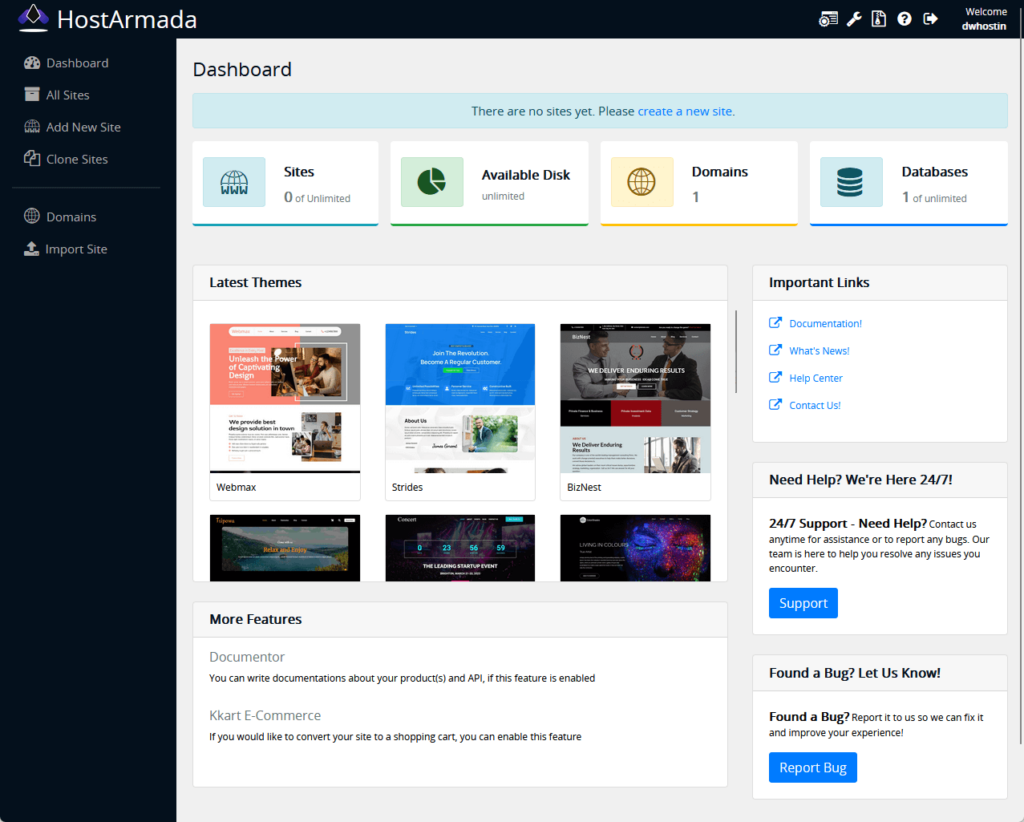The width and height of the screenshot is (1024, 822).
Task: Click the 'create a new site' link
Action: point(684,111)
